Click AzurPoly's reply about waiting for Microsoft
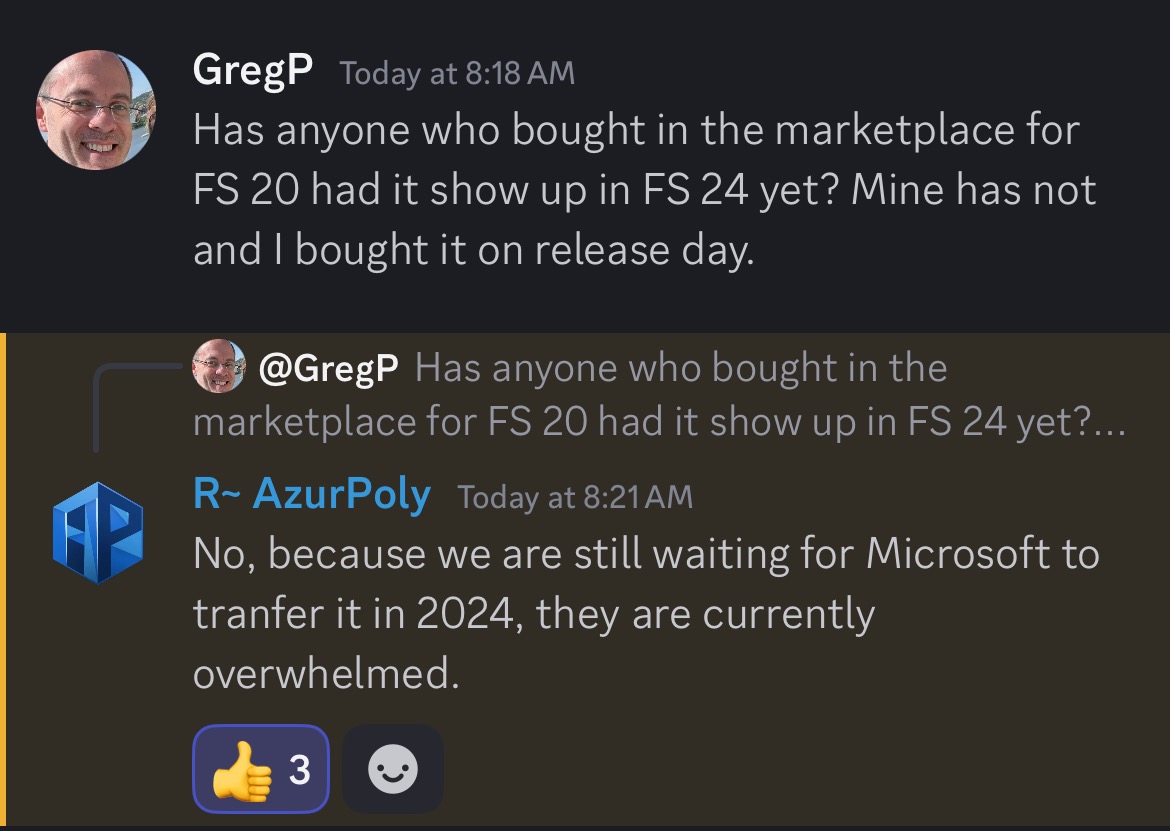 (x=646, y=613)
